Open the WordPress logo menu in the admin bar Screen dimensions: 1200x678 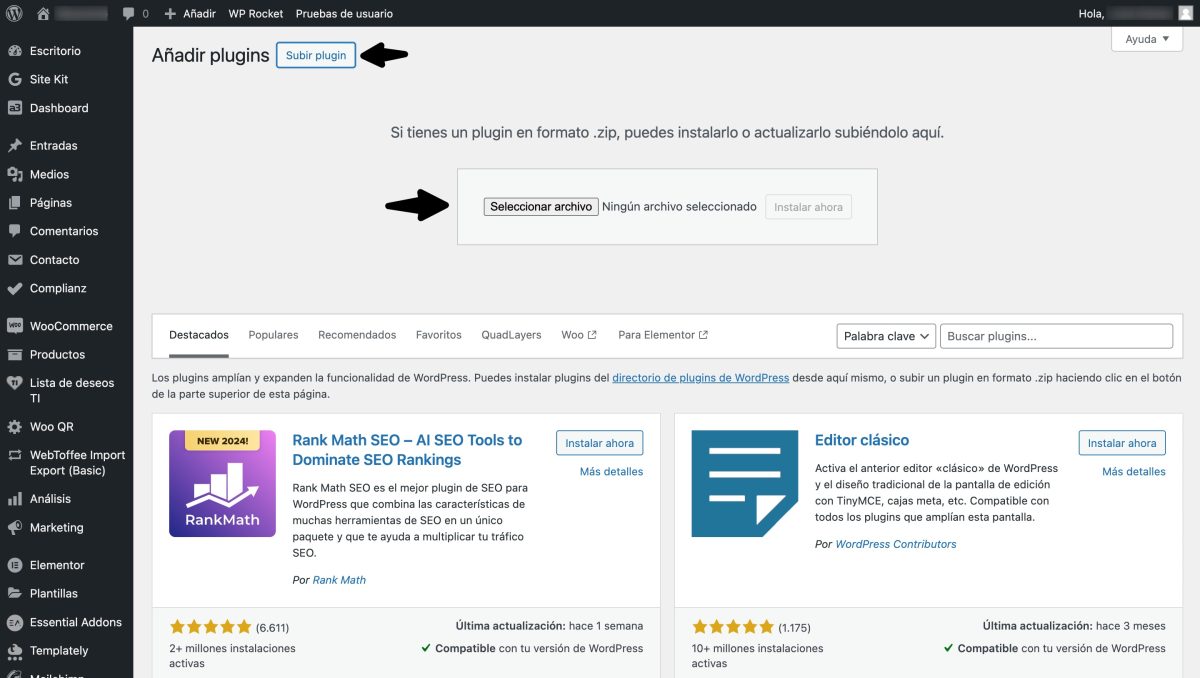(x=12, y=13)
